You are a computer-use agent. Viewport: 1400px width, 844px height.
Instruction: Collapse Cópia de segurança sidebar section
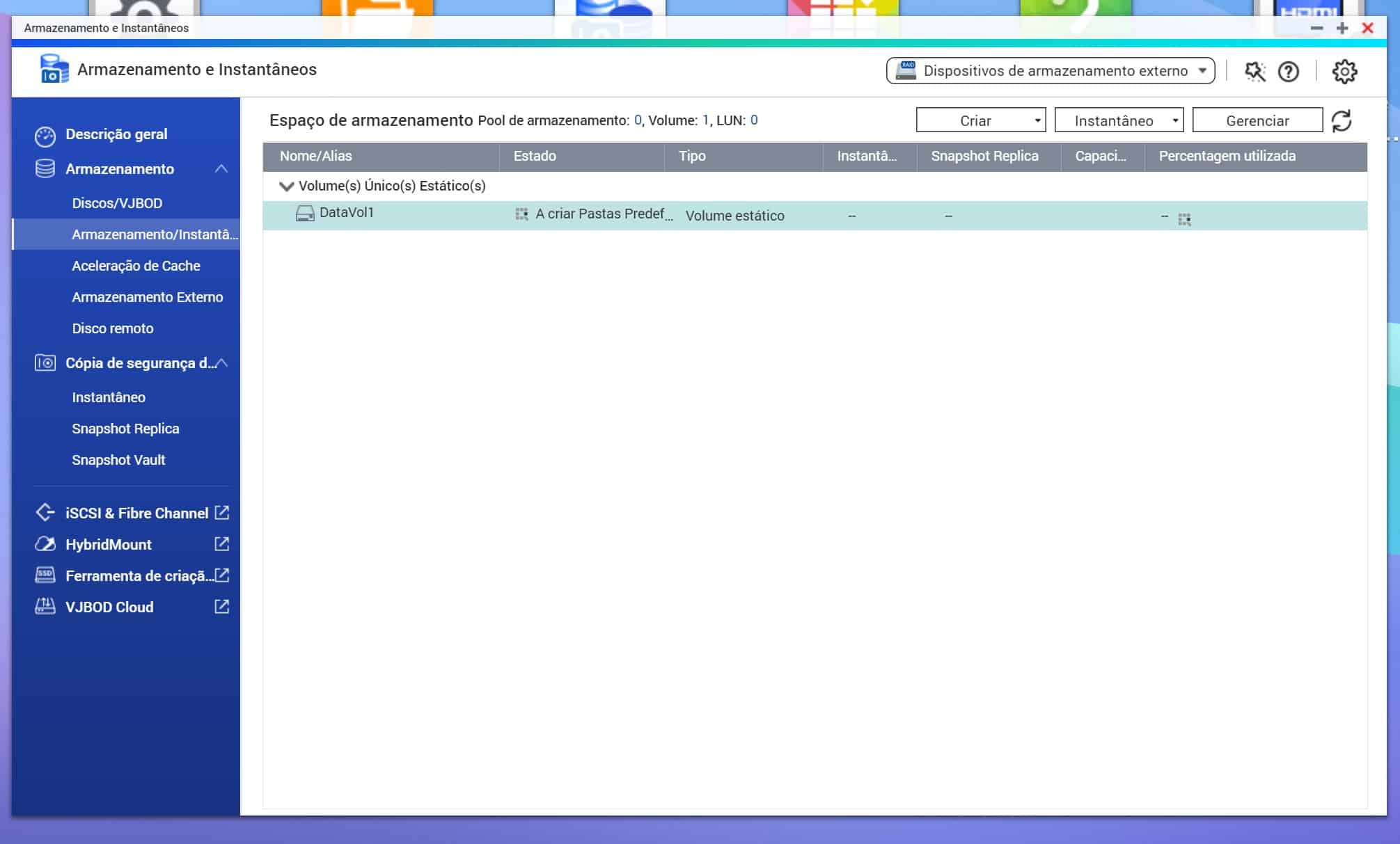click(x=222, y=363)
